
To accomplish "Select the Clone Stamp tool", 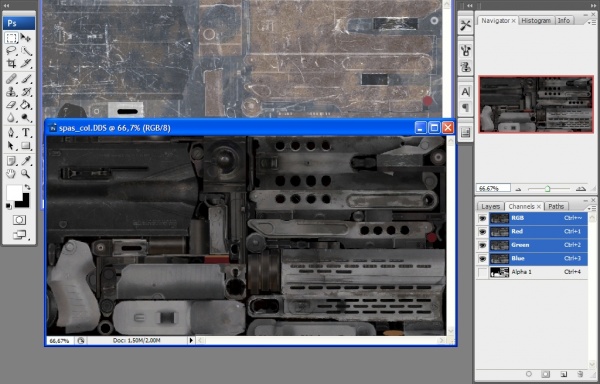I will pos(11,92).
